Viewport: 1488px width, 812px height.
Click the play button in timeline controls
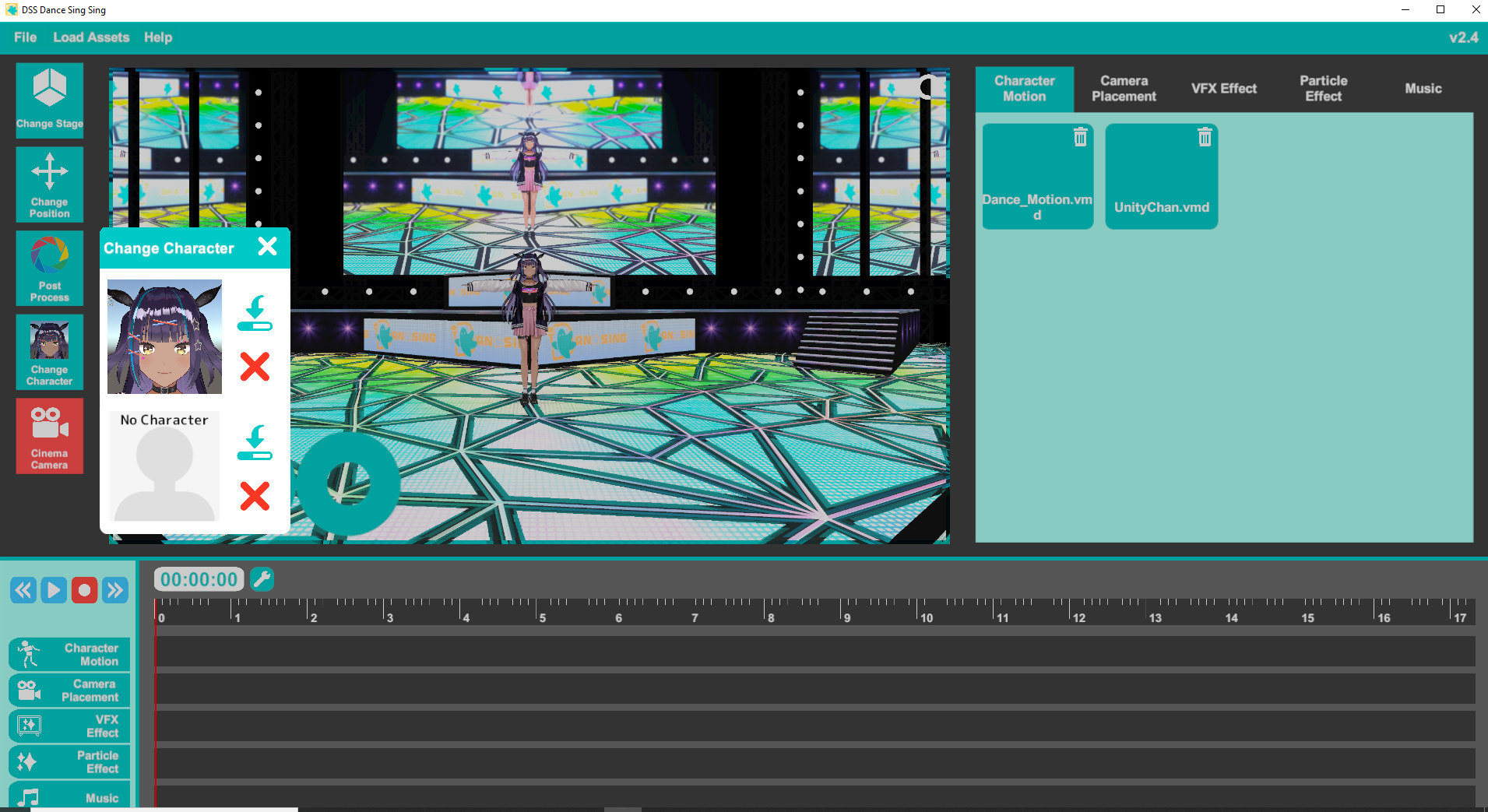pyautogui.click(x=54, y=589)
